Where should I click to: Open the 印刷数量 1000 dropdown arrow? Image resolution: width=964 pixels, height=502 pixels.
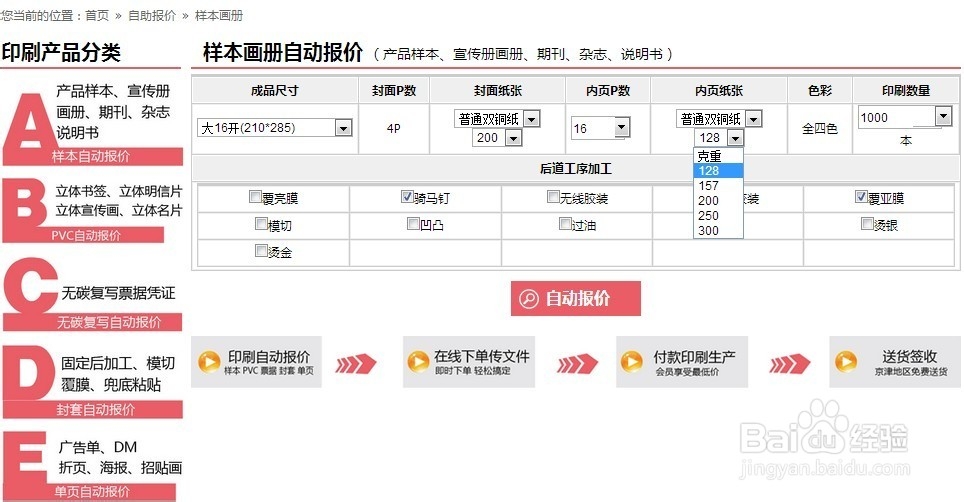943,116
